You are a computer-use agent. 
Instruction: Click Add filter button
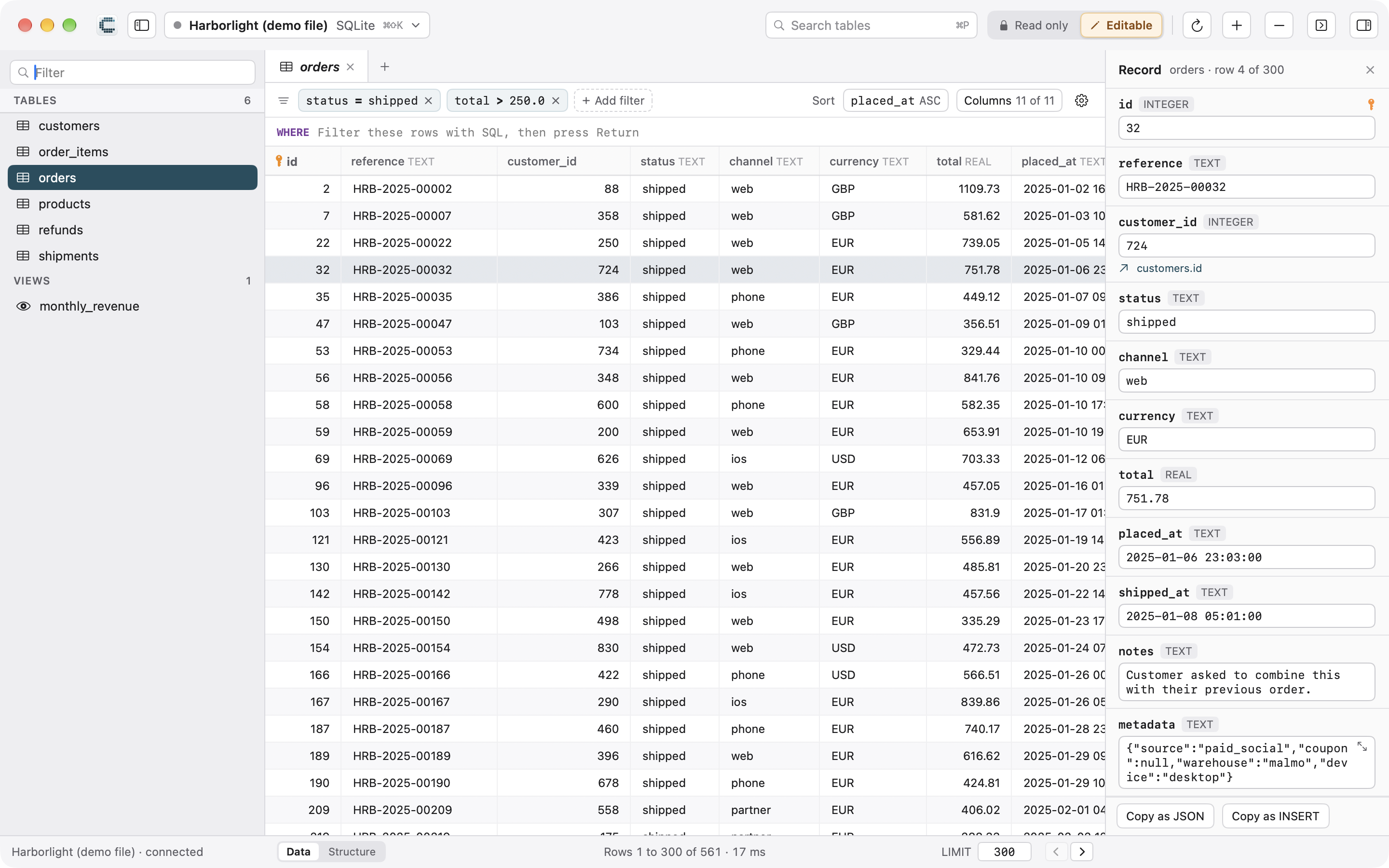coord(613,100)
